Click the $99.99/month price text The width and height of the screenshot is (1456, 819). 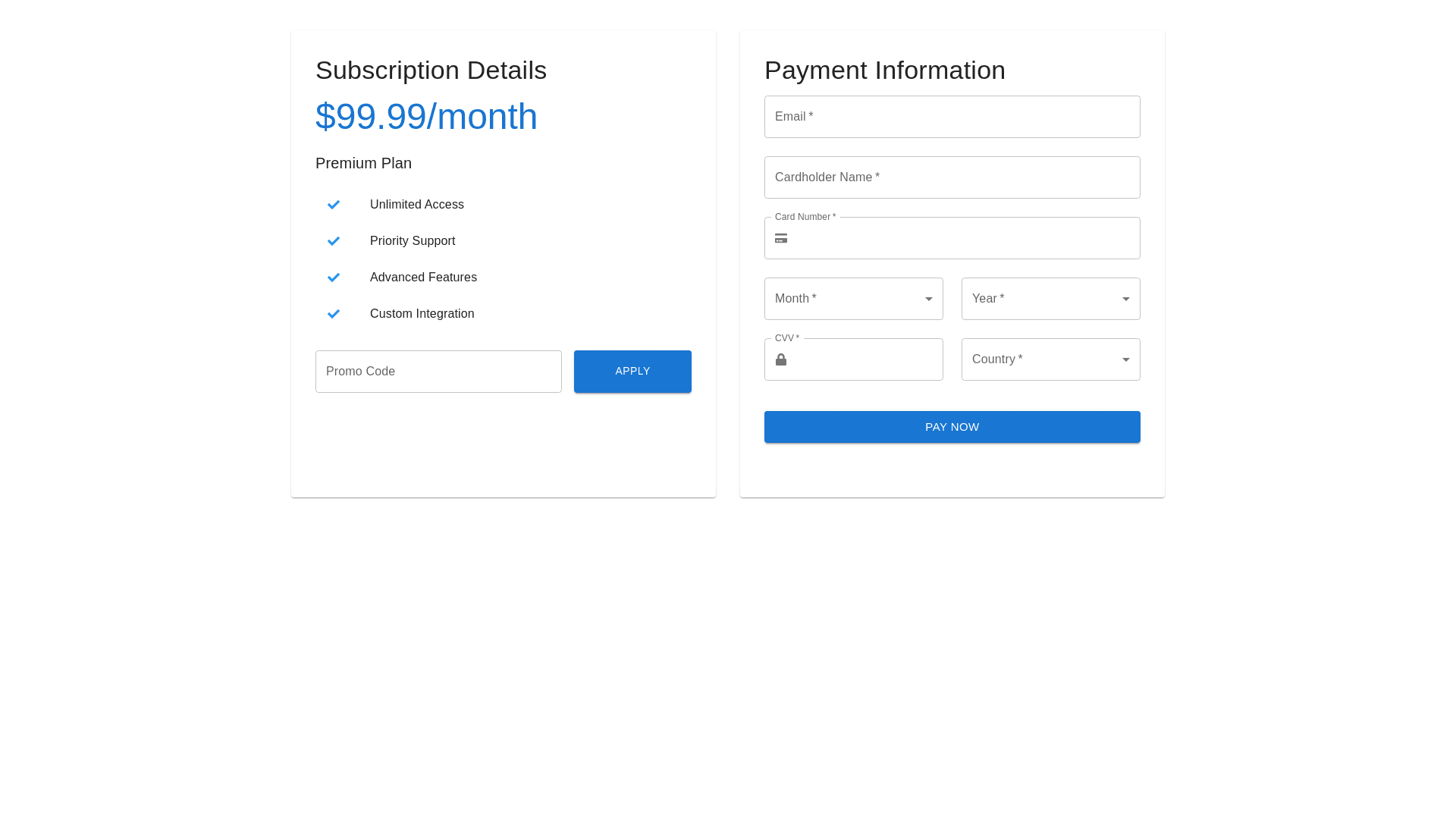tap(426, 117)
